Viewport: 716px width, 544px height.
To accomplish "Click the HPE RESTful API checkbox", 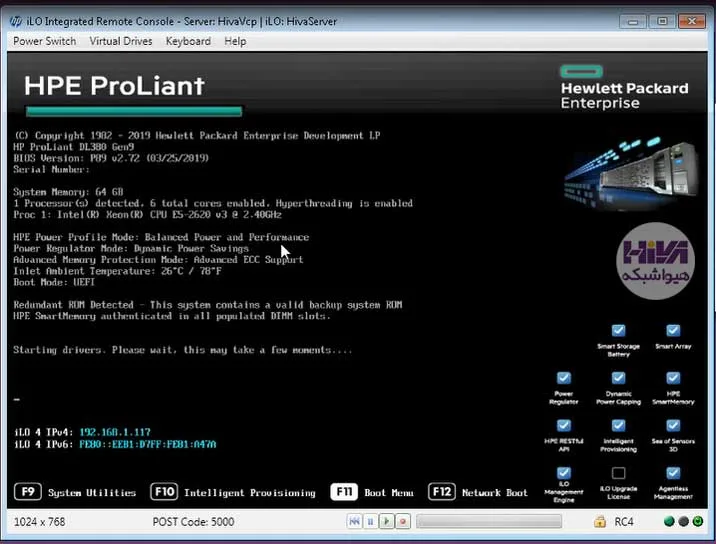I will (564, 425).
